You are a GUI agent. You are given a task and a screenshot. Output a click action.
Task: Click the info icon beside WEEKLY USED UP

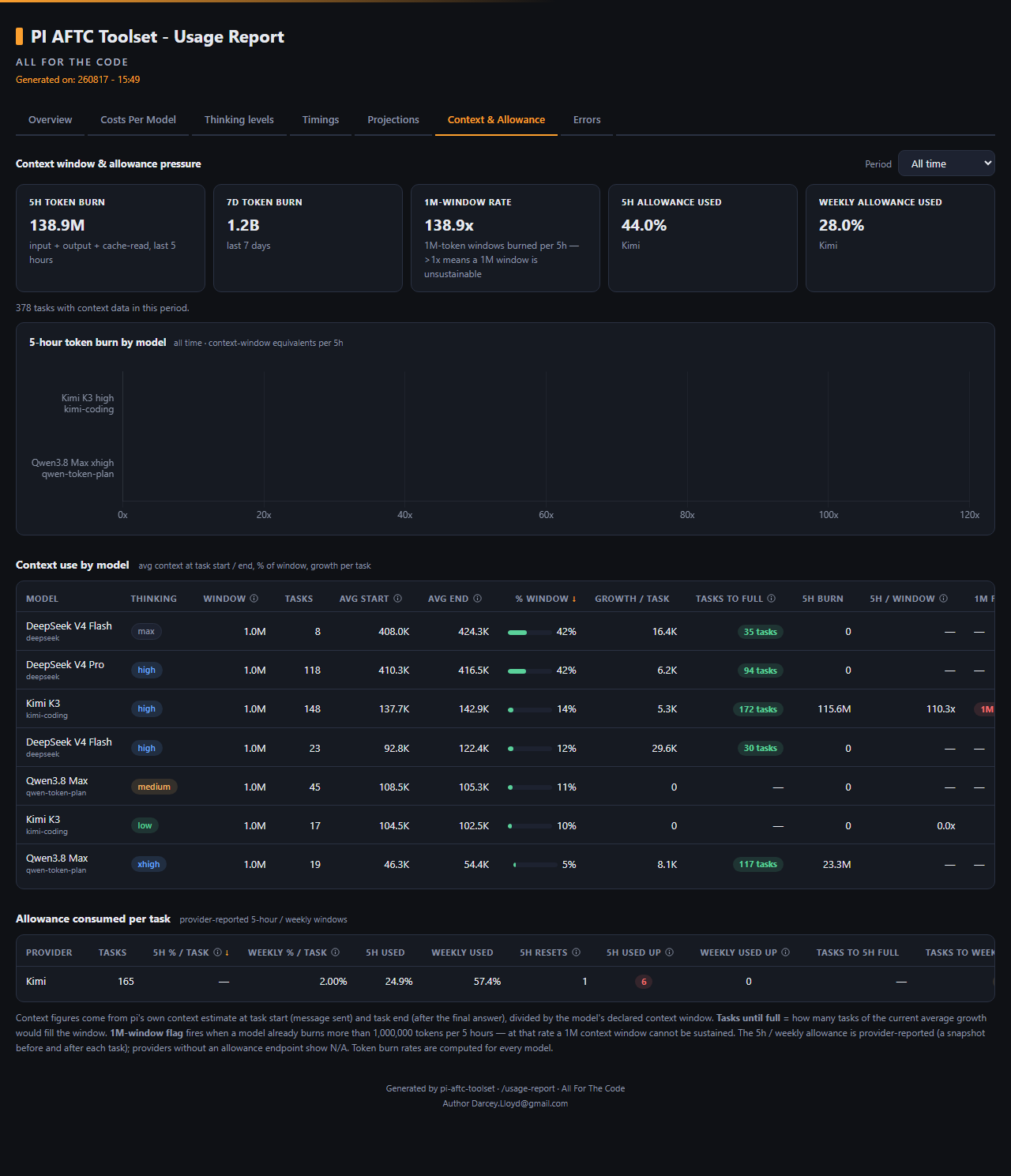[785, 952]
